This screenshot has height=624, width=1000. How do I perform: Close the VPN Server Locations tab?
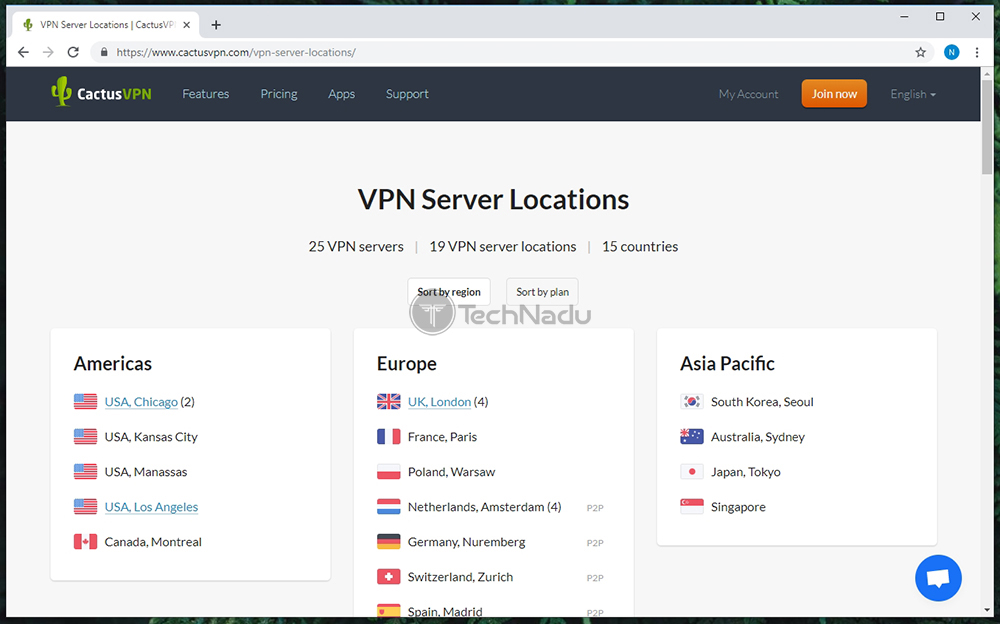click(x=187, y=25)
